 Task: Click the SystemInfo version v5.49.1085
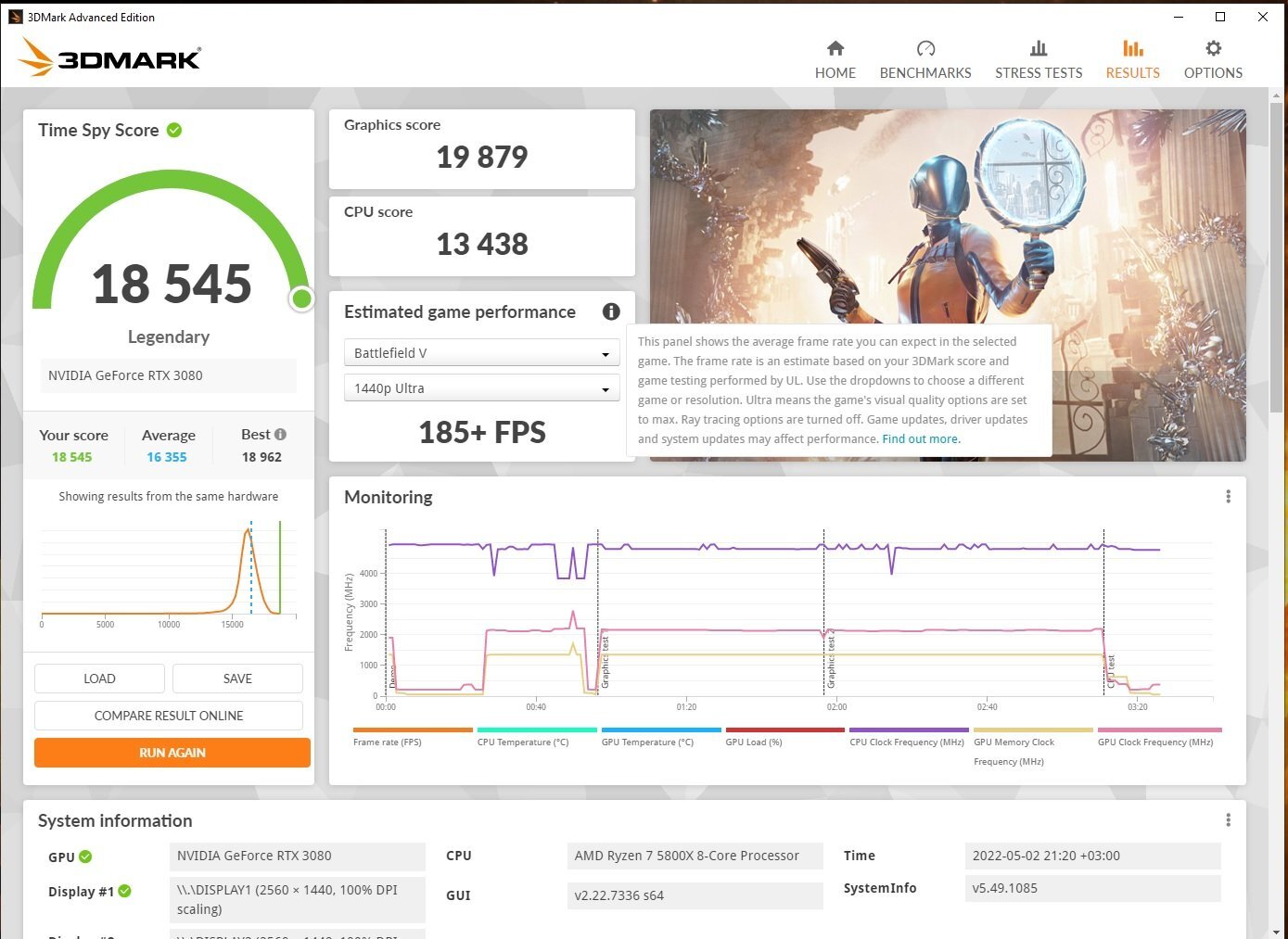(x=1092, y=888)
